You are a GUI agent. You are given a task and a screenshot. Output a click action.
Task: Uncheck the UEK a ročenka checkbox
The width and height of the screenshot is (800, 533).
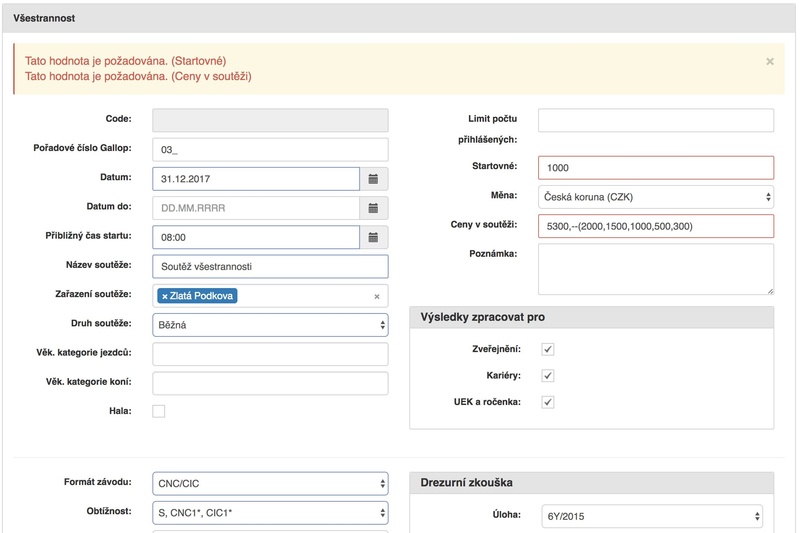548,402
